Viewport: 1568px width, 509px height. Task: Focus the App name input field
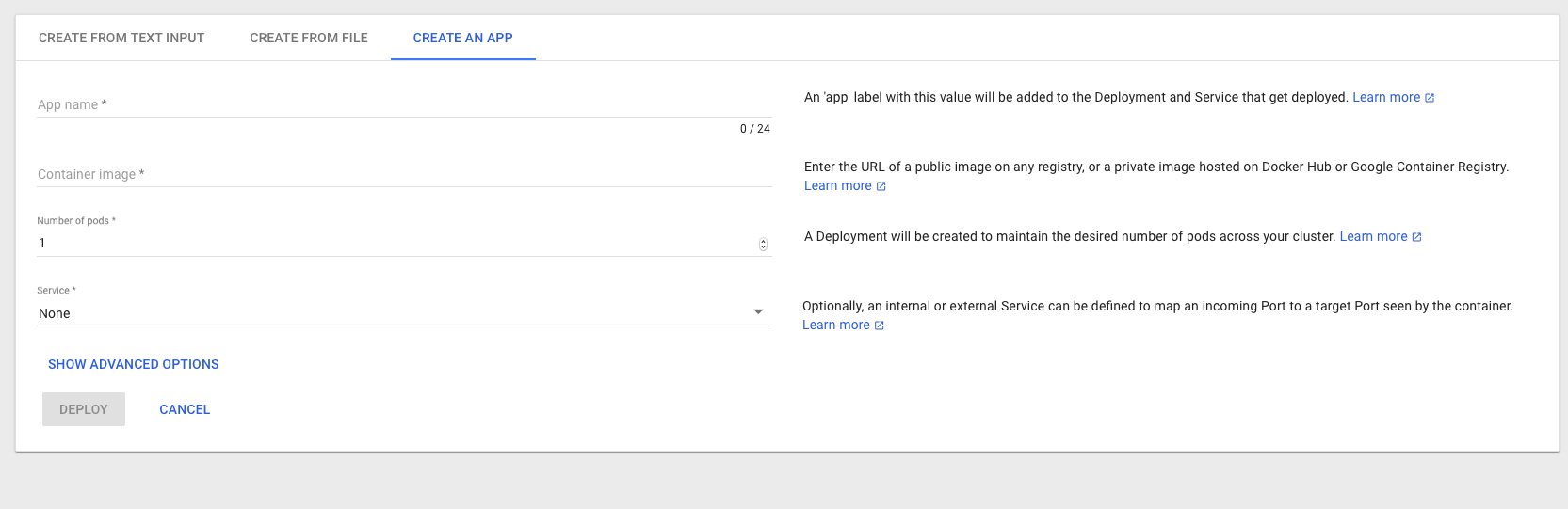coord(404,104)
